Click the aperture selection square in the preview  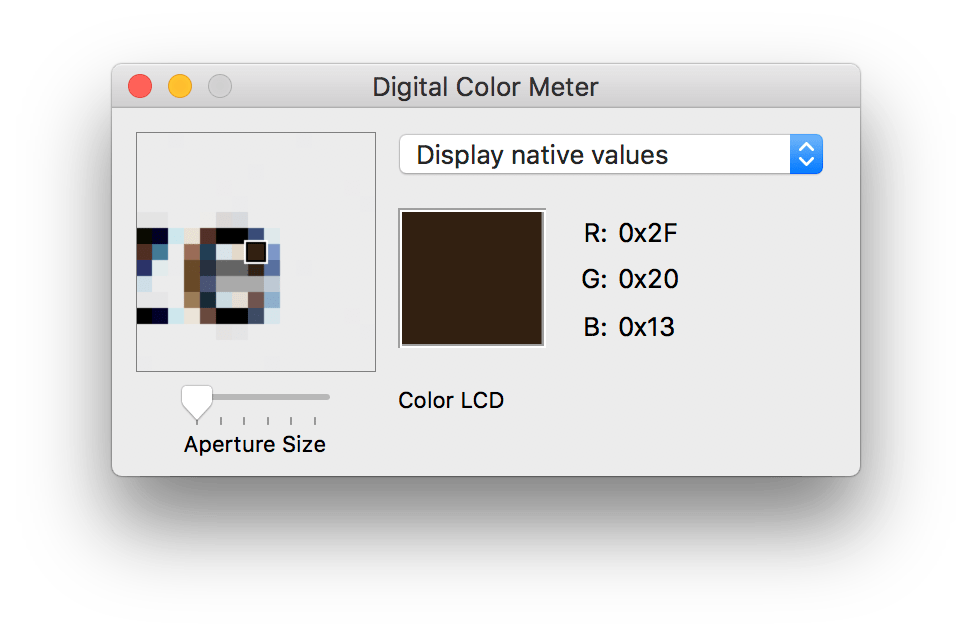[x=255, y=251]
